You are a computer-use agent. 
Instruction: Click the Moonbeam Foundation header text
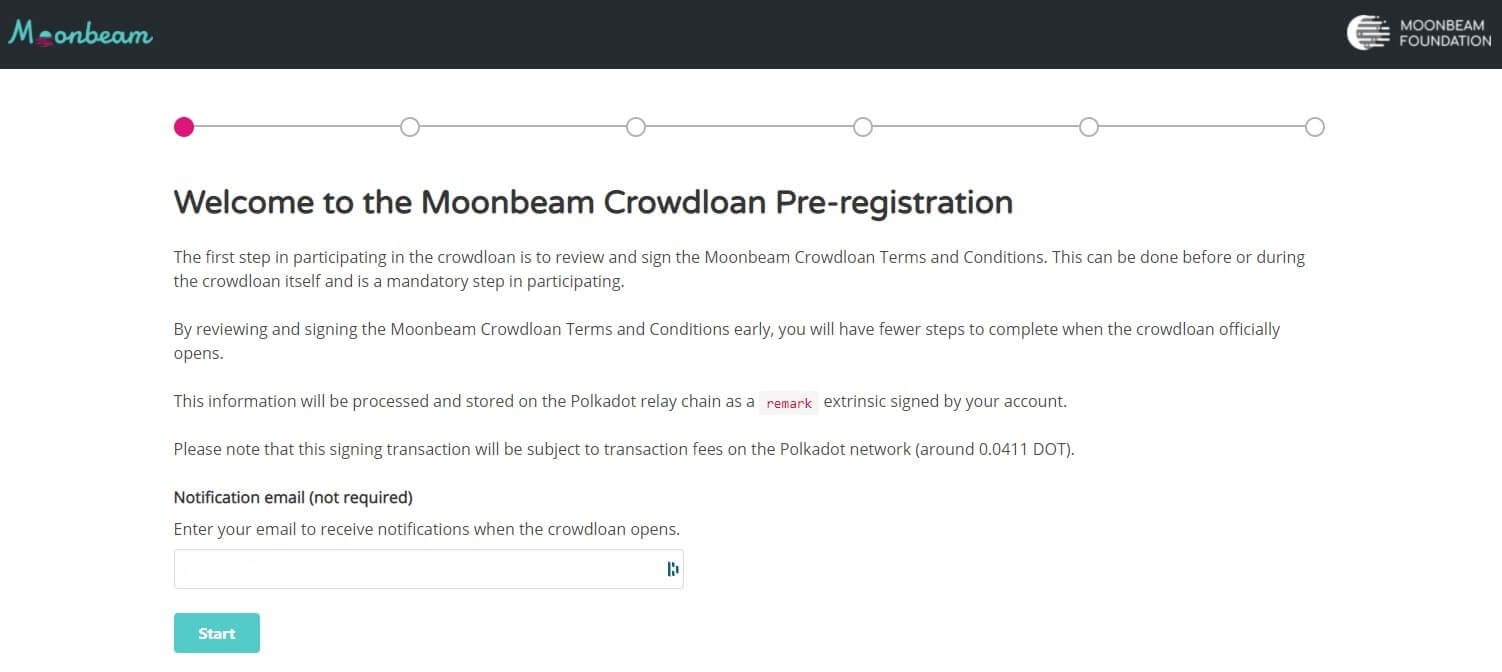pos(1445,33)
